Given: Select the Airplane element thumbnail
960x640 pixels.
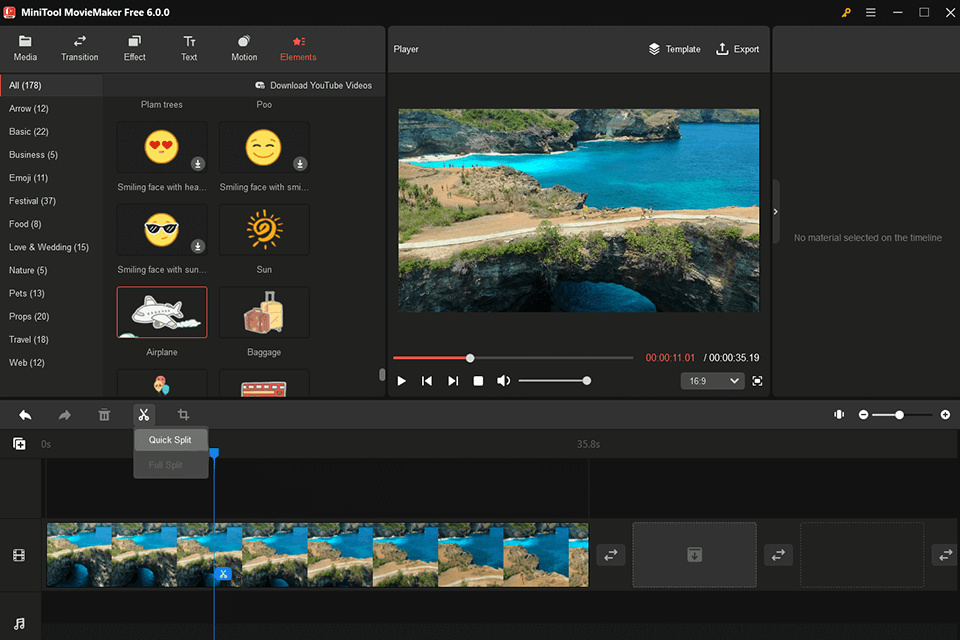Looking at the screenshot, I should [162, 313].
